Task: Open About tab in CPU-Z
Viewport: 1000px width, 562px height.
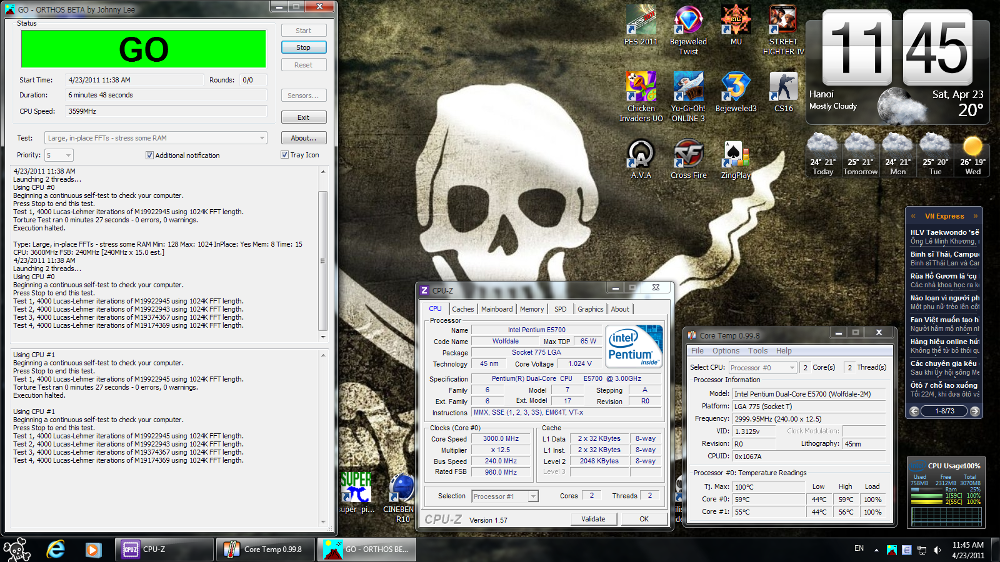Action: click(x=620, y=309)
